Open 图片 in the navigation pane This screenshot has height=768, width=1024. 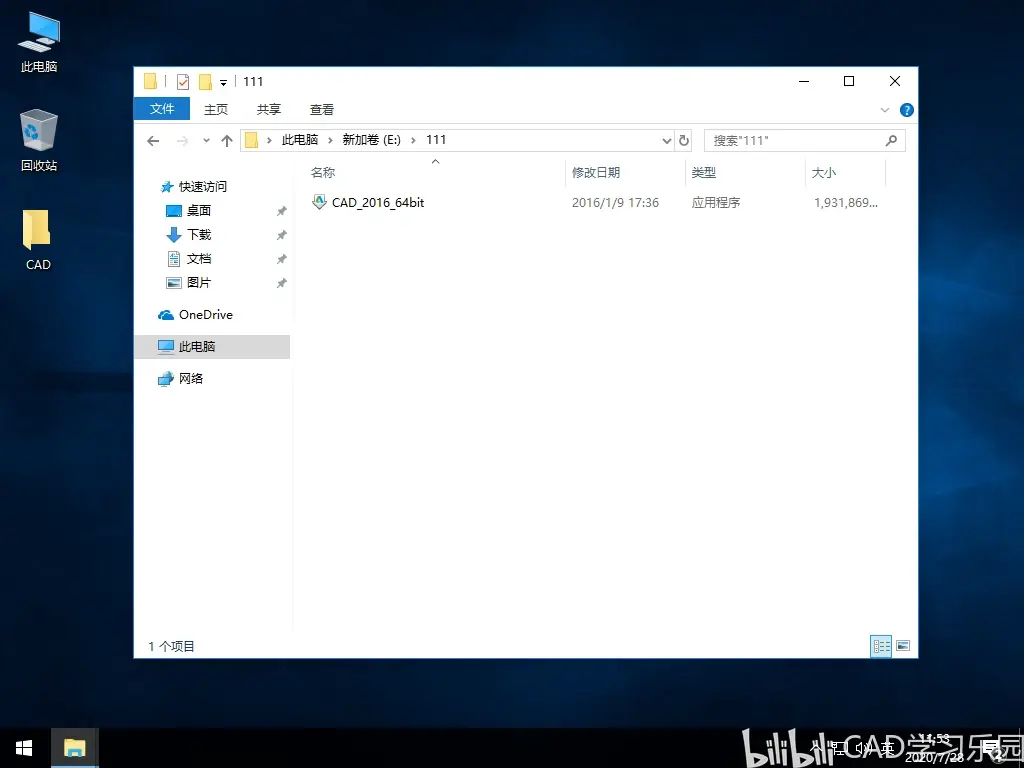pos(199,283)
